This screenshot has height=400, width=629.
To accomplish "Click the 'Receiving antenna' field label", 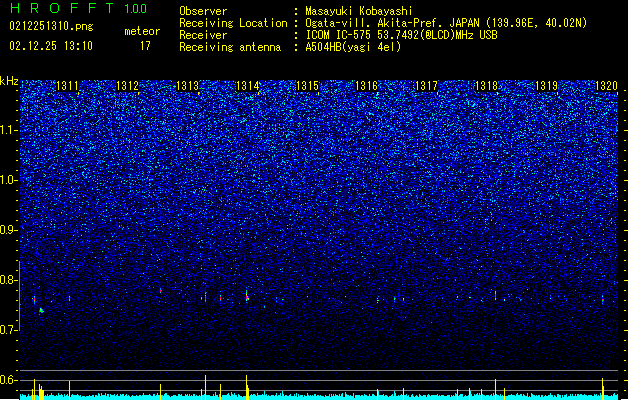I will coord(230,47).
